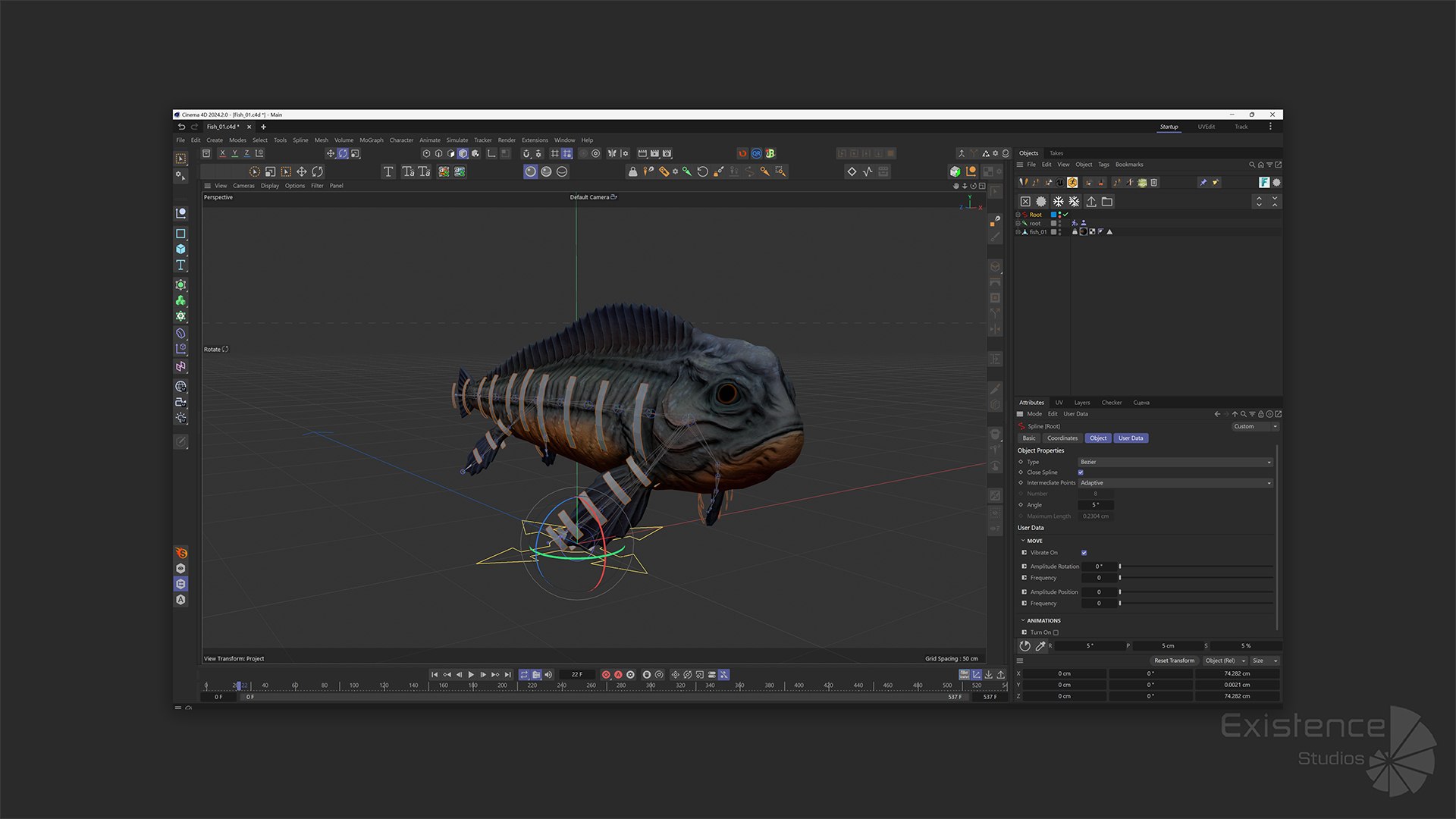Click the Undo arrow icon

(x=181, y=127)
